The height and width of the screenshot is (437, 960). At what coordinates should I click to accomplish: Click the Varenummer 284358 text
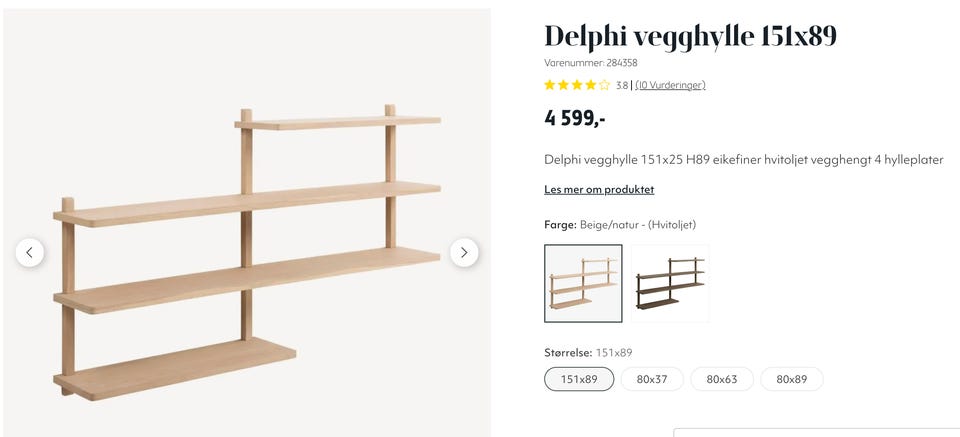point(591,62)
